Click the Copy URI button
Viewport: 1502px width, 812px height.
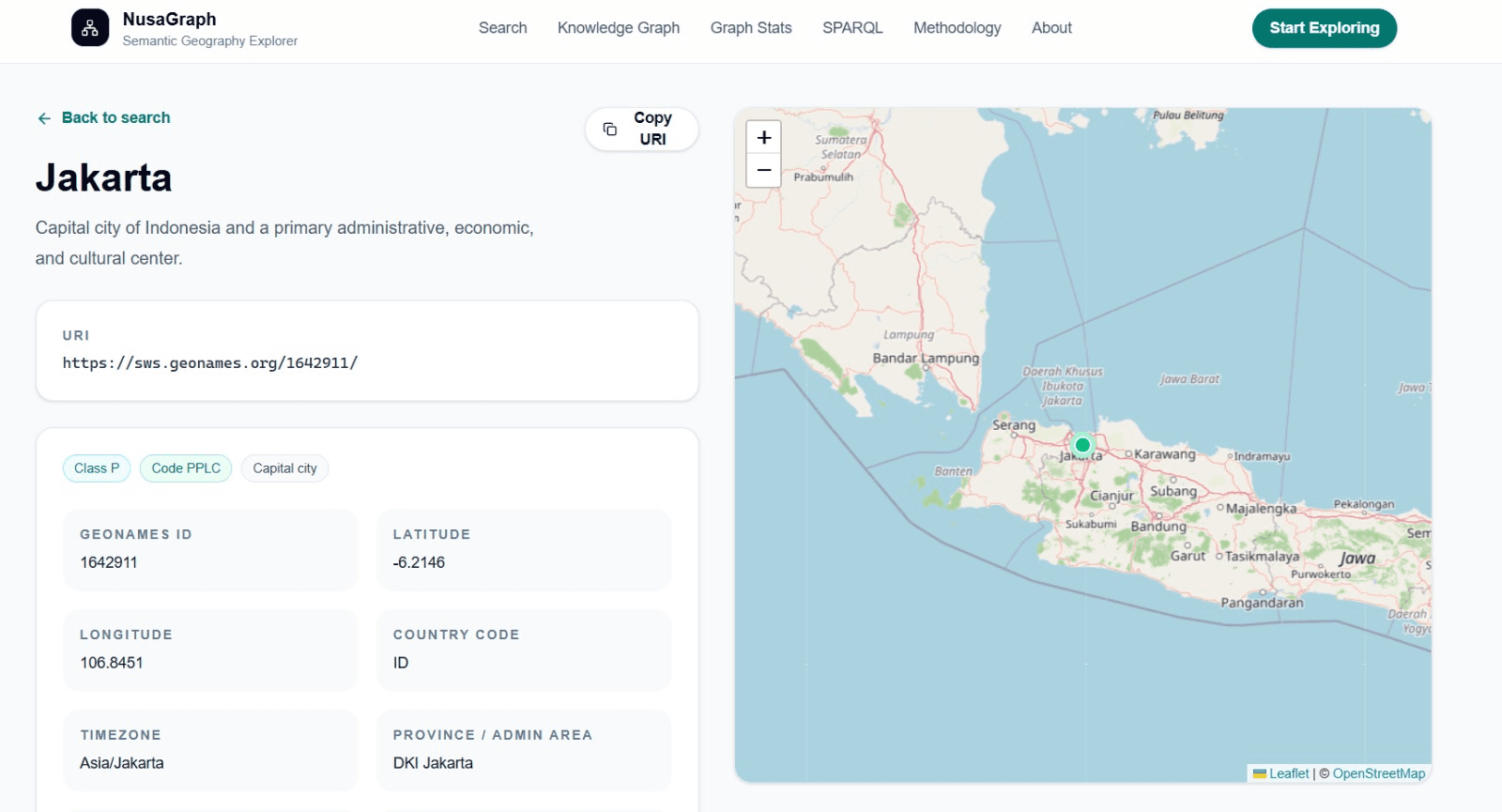tap(642, 129)
